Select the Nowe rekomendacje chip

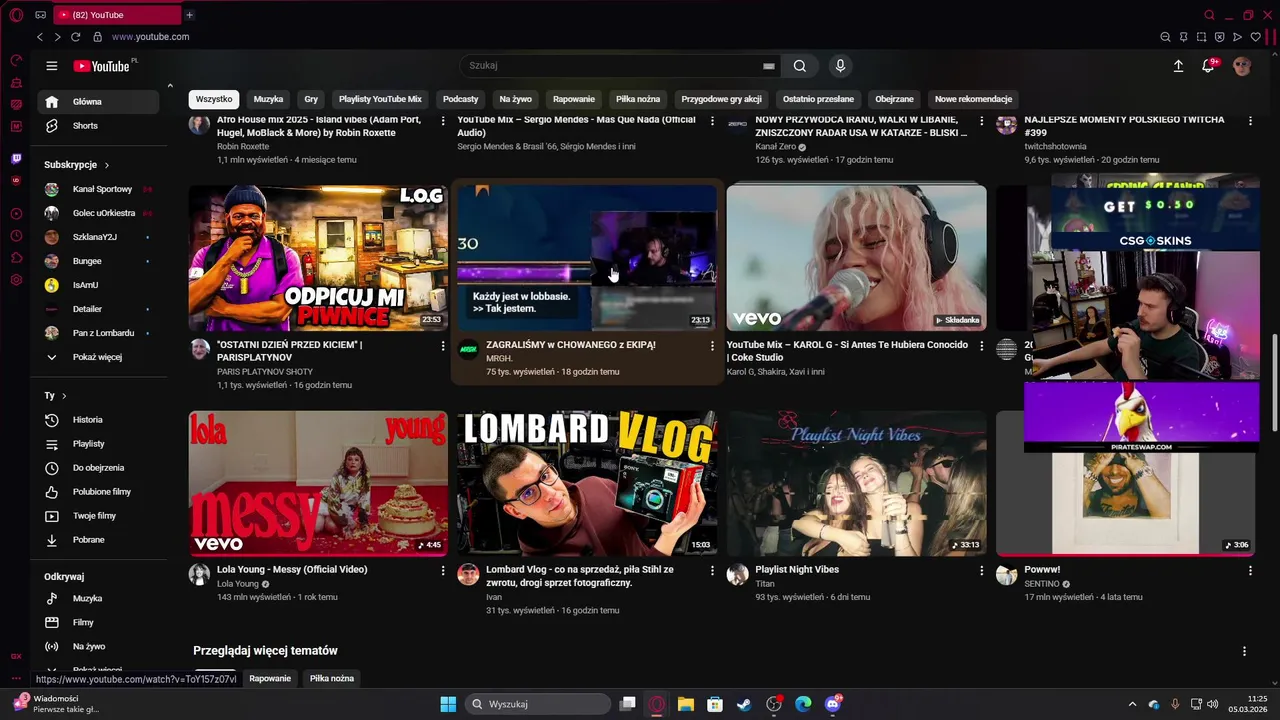974,99
